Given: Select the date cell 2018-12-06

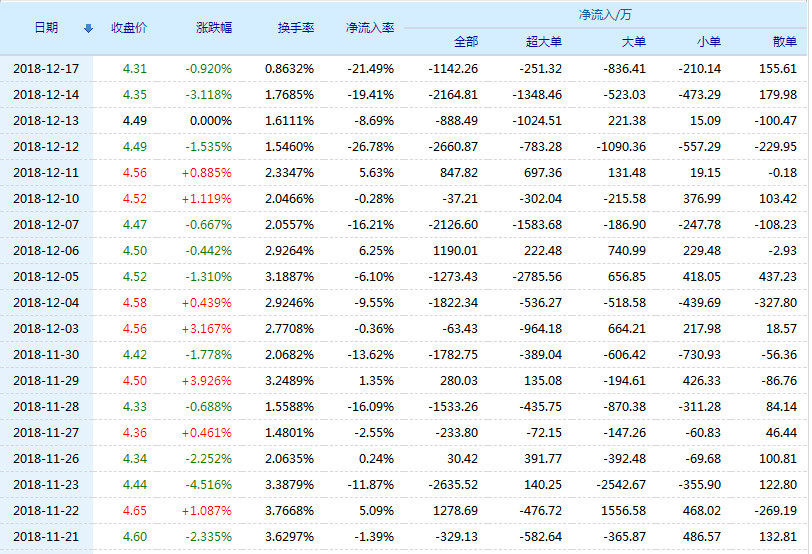Looking at the screenshot, I should (x=46, y=251).
